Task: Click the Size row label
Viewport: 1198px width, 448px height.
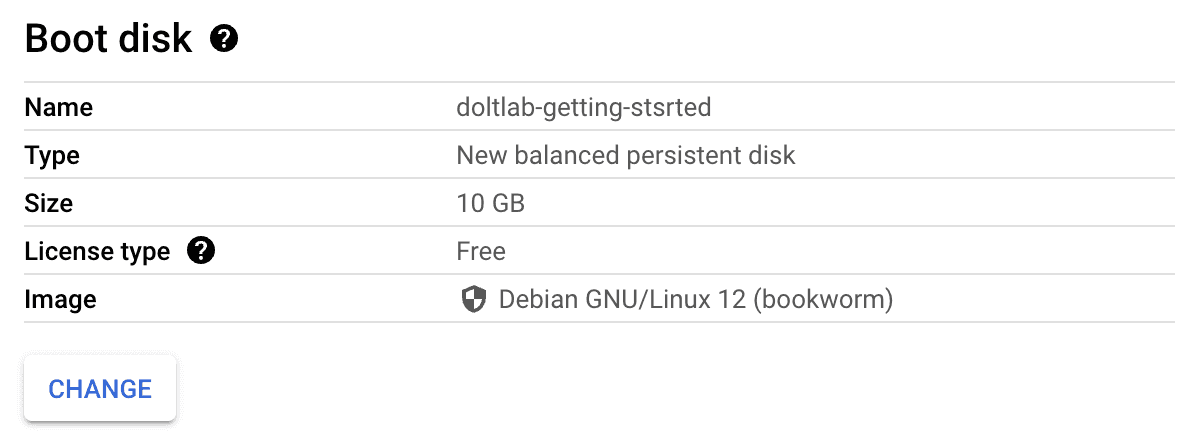Action: pyautogui.click(x=49, y=203)
